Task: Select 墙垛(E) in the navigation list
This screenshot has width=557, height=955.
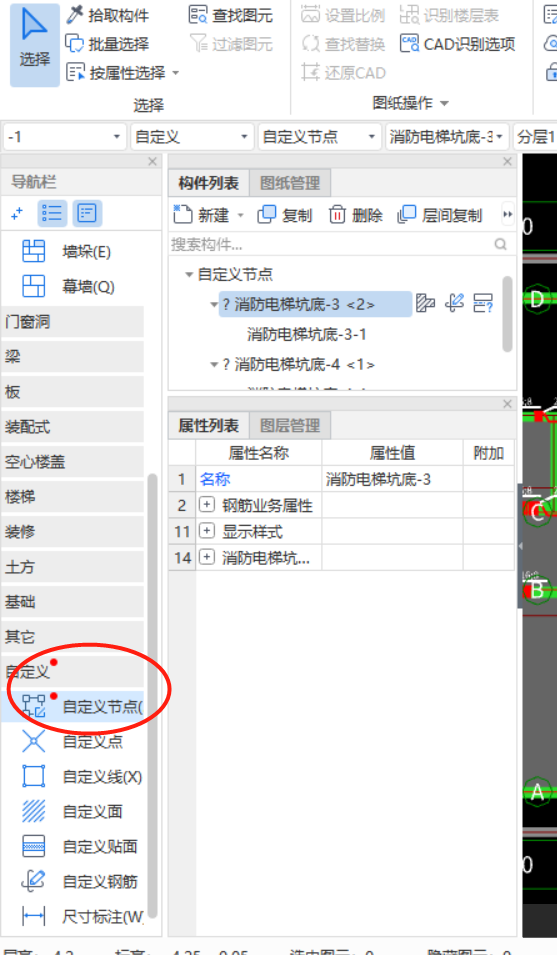Action: [x=73, y=252]
